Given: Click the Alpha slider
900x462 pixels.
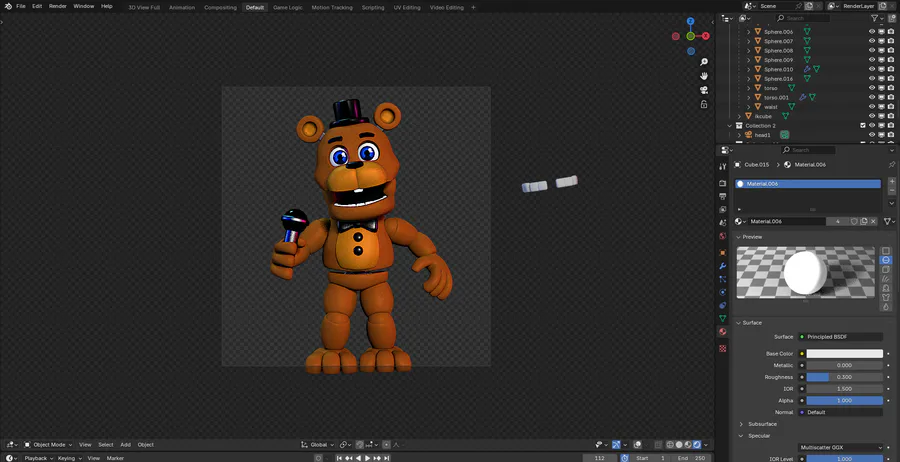Looking at the screenshot, I should point(844,401).
